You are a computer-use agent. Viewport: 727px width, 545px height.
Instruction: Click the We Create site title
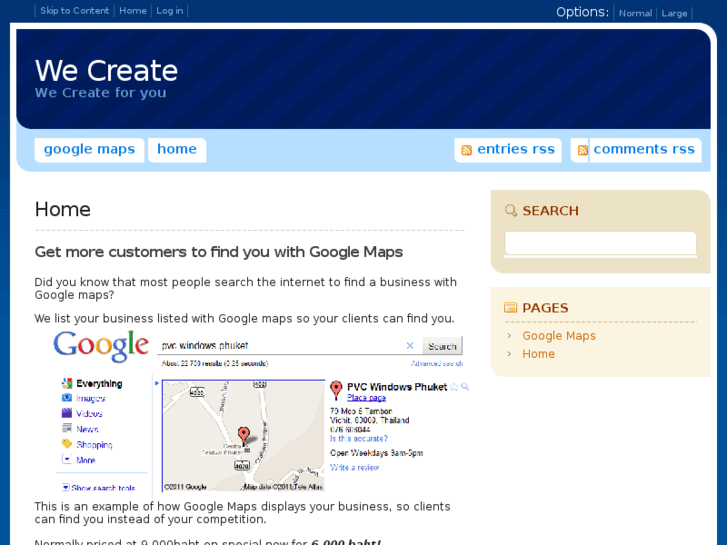(x=107, y=71)
